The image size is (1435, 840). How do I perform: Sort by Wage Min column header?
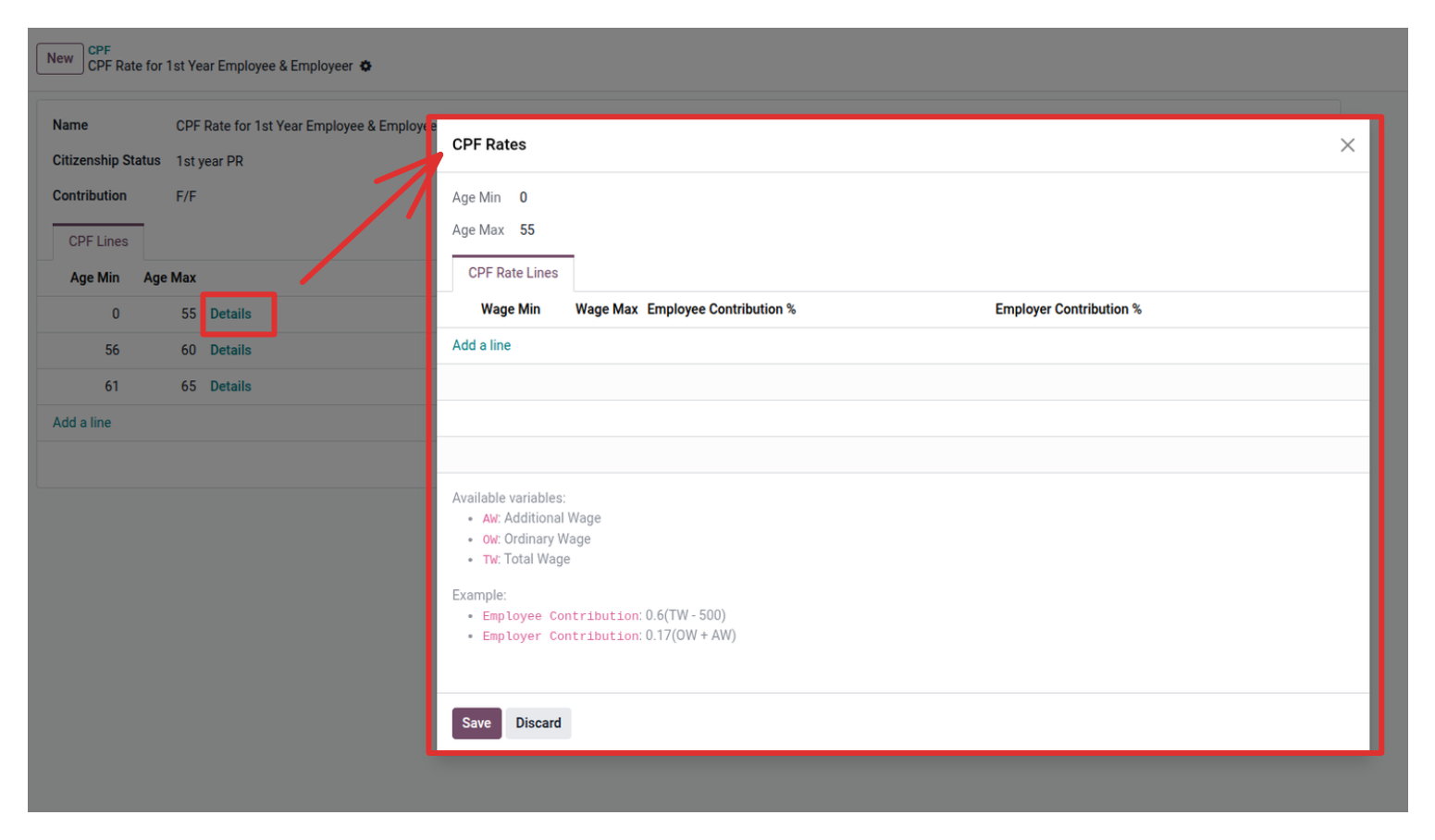pos(510,309)
